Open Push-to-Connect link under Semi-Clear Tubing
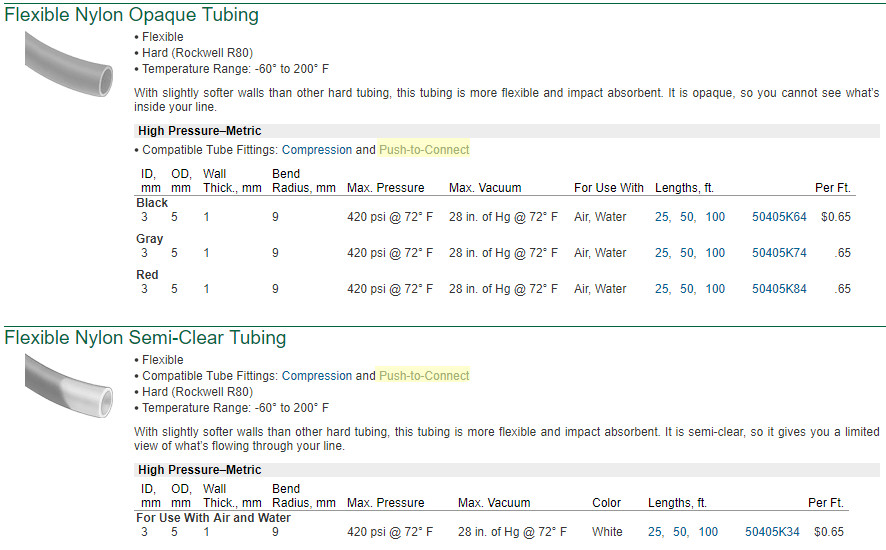 pyautogui.click(x=424, y=376)
